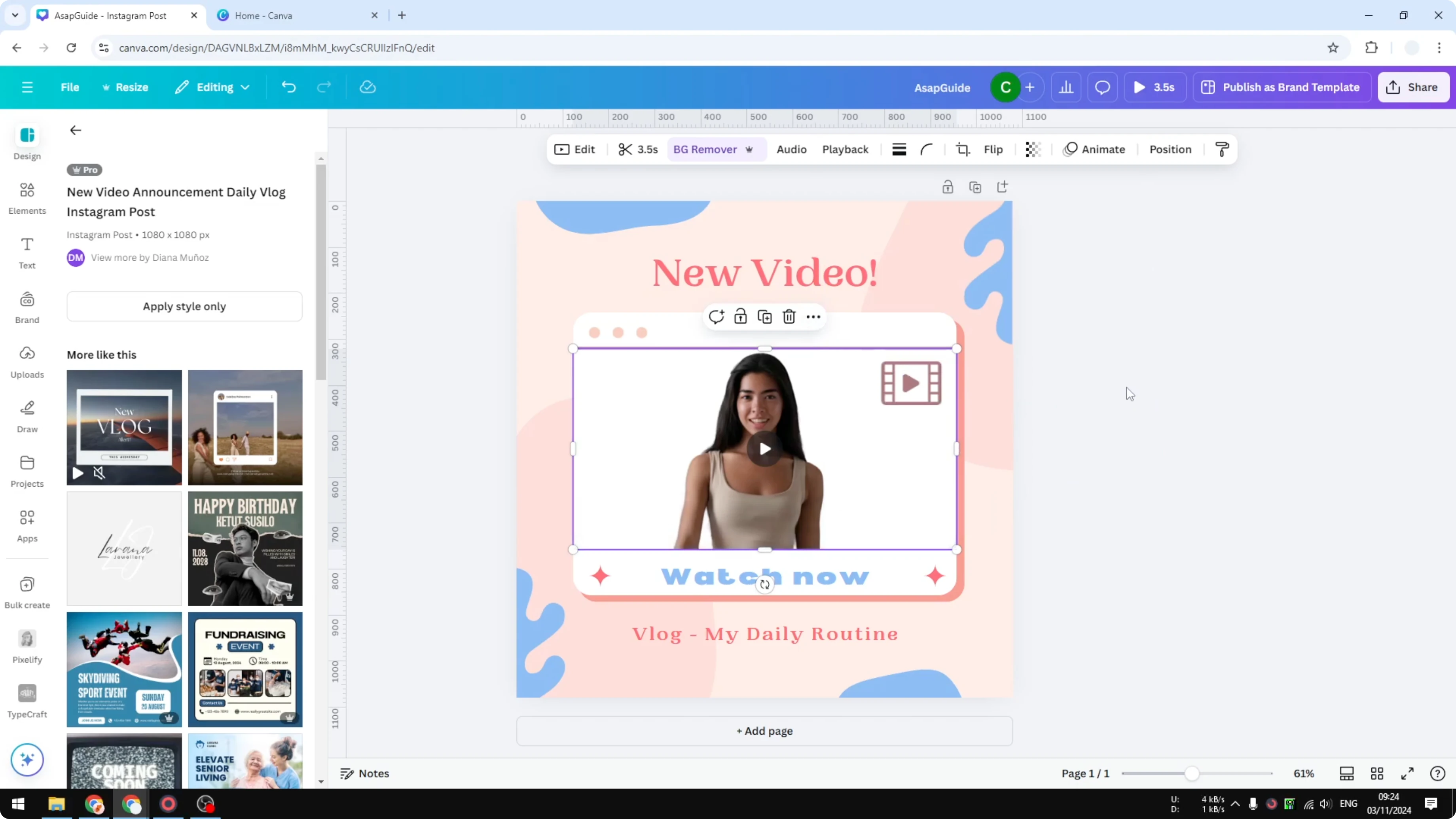This screenshot has height=819, width=1456.
Task: Click the Fundraising Event template thumbnail
Action: [x=245, y=670]
